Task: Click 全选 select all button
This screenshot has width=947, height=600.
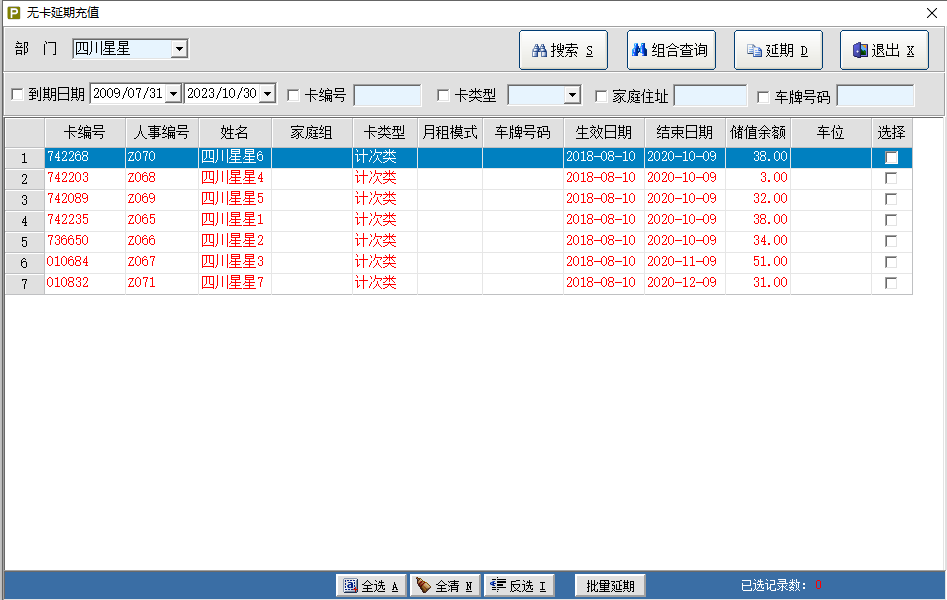Action: coord(371,586)
